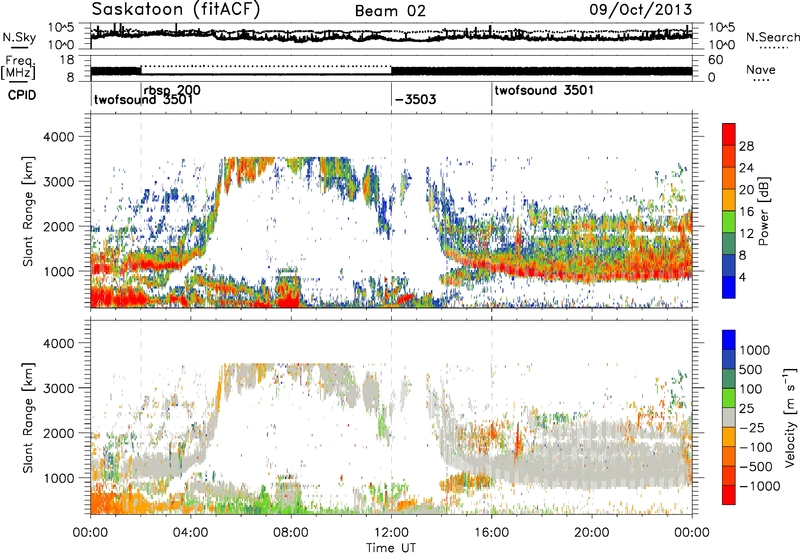Screen dimensions: 800x554
Task: Click the 'Saskatoon (fitACF)' title text
Action: click(177, 10)
